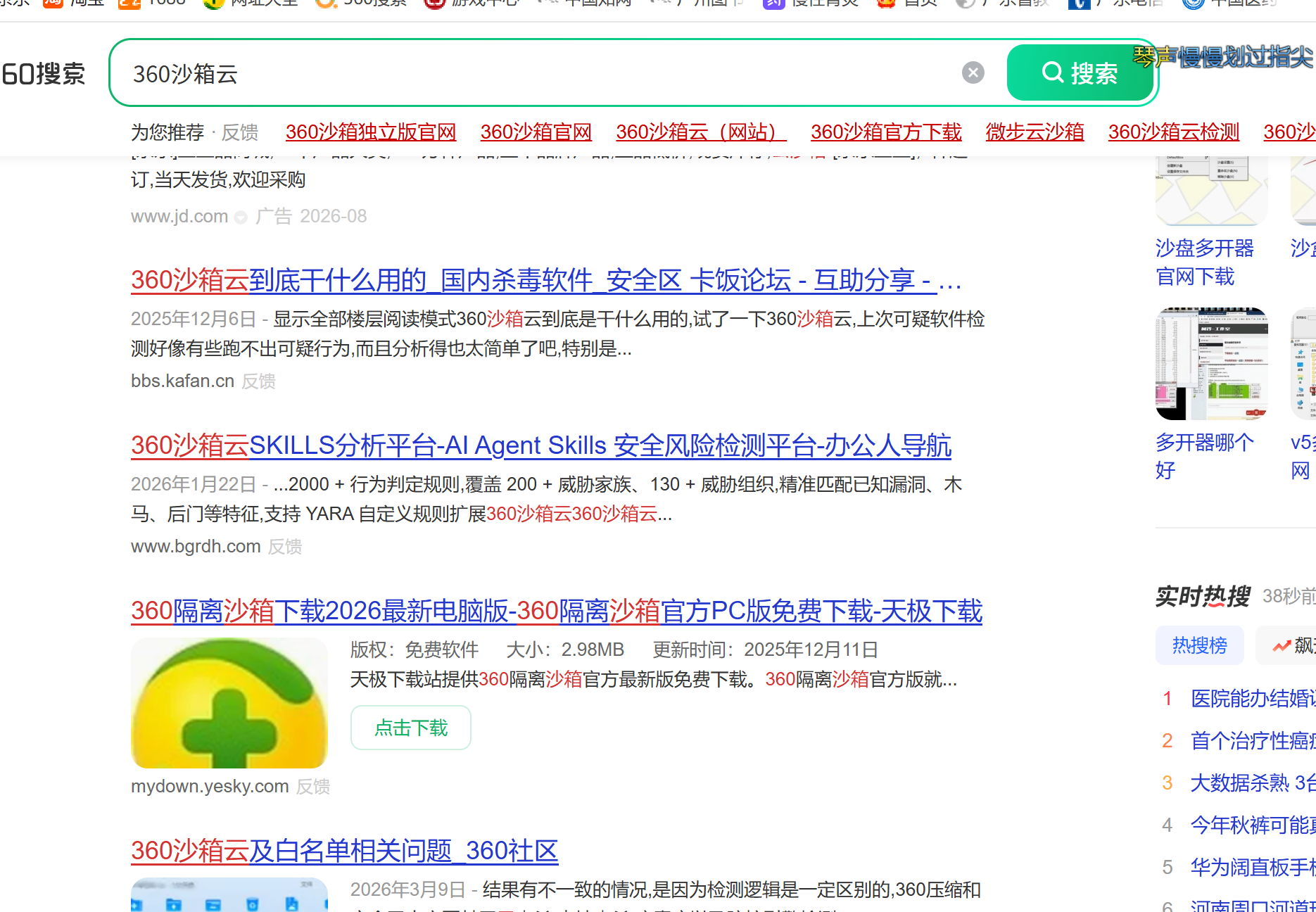
Task: Visit mydown.yesky.com source link
Action: point(210,786)
